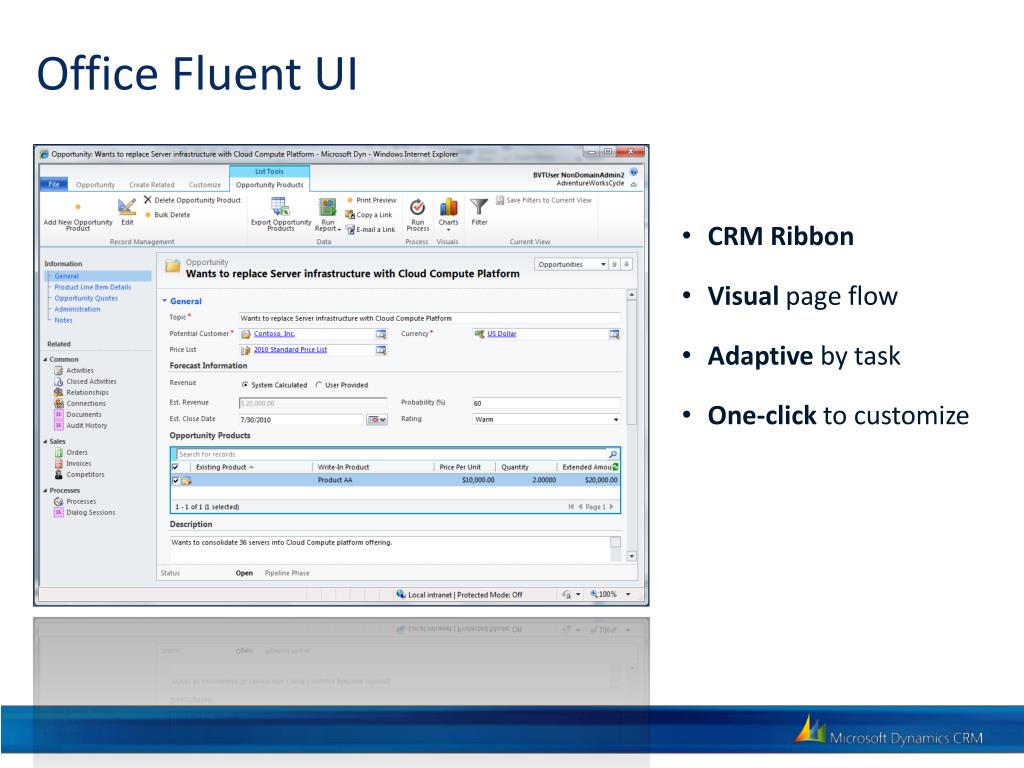Open the Run Report ribbon button
Screen dimensions: 1024x768
click(x=328, y=215)
